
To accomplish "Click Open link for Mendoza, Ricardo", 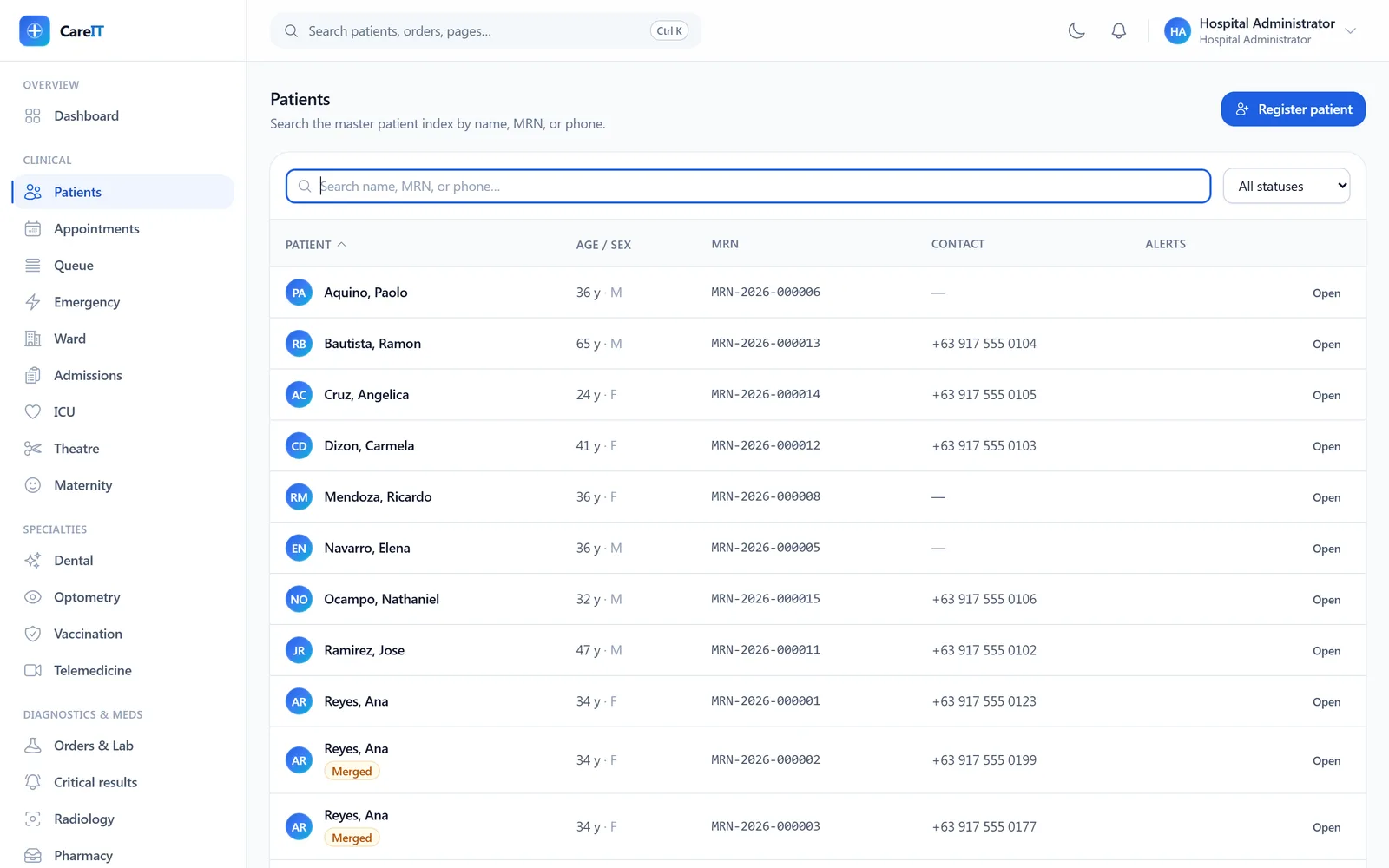I will coord(1326,498).
